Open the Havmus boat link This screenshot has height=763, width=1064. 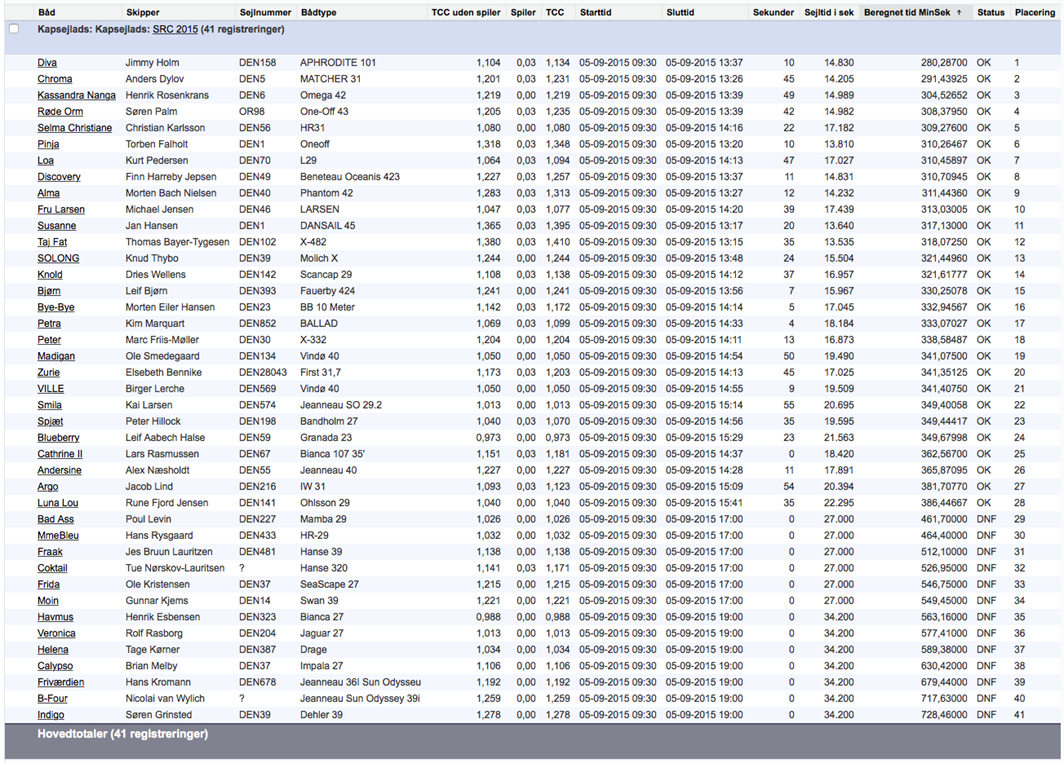[55, 616]
